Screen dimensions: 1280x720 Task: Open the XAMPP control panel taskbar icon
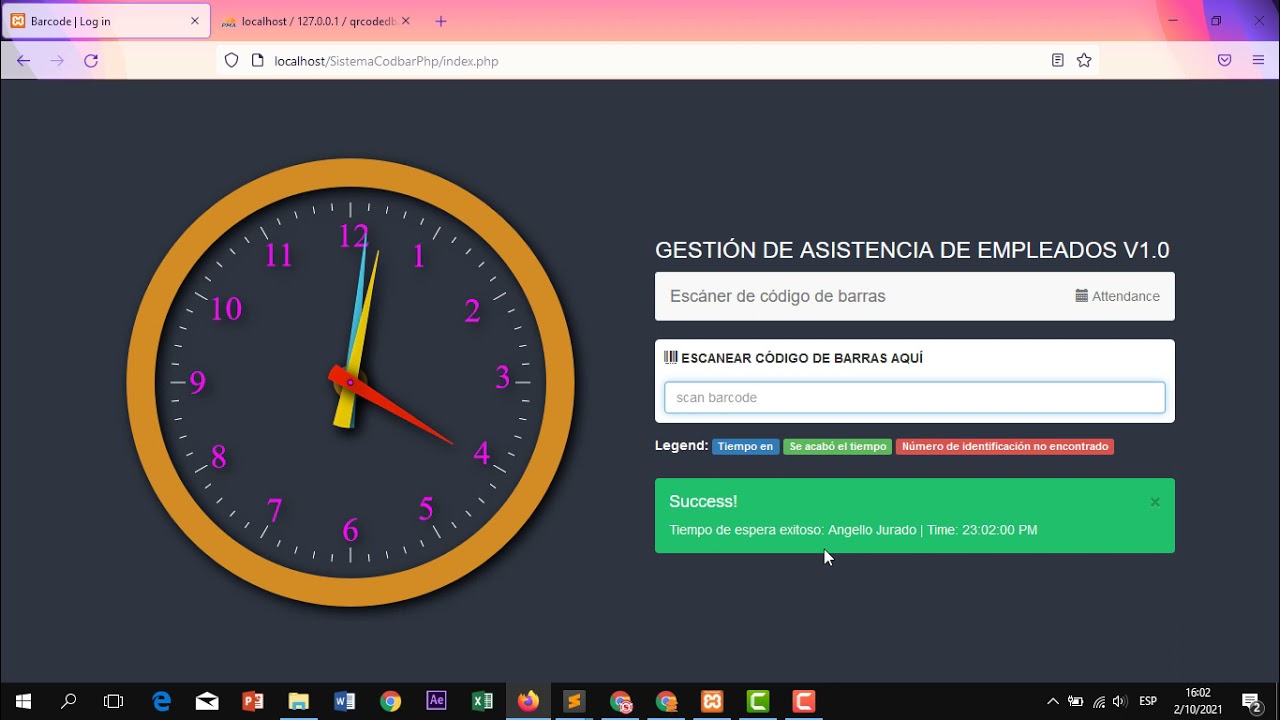(712, 701)
